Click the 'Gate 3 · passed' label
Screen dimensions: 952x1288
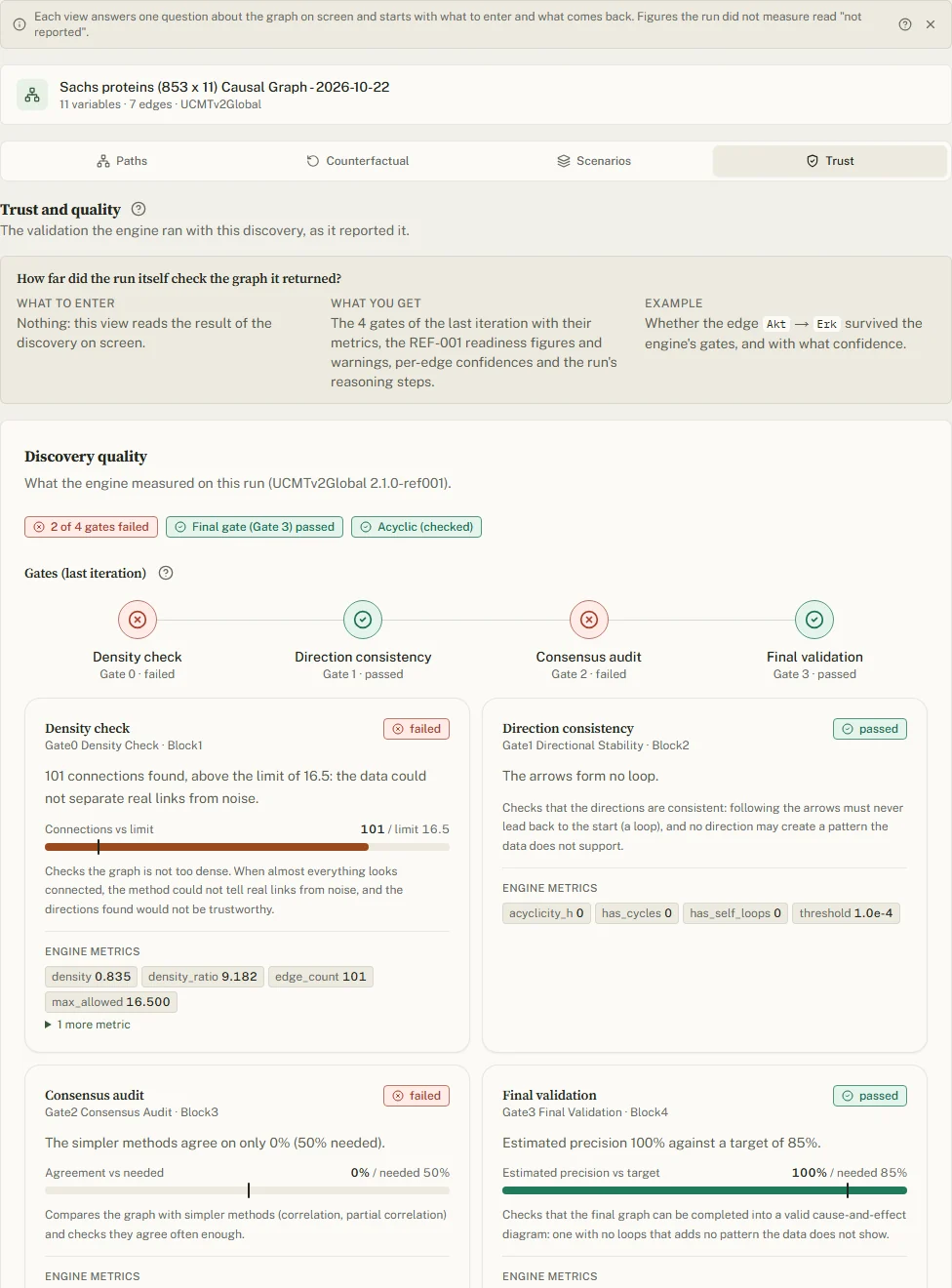click(x=814, y=674)
